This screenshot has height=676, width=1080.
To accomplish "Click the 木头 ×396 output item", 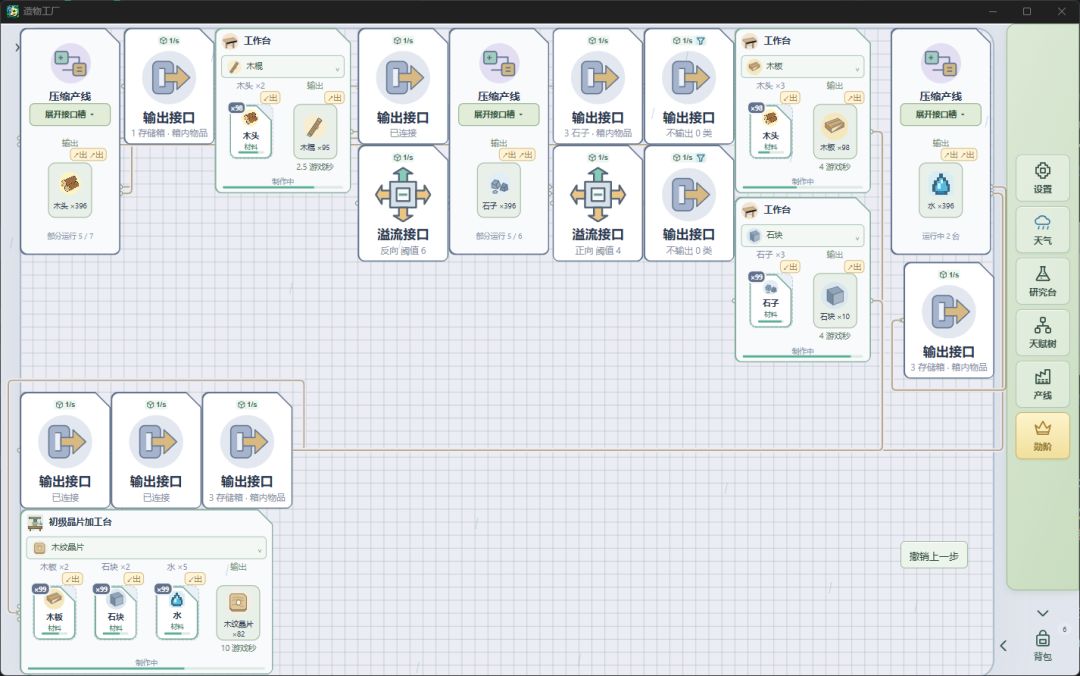I will (70, 190).
